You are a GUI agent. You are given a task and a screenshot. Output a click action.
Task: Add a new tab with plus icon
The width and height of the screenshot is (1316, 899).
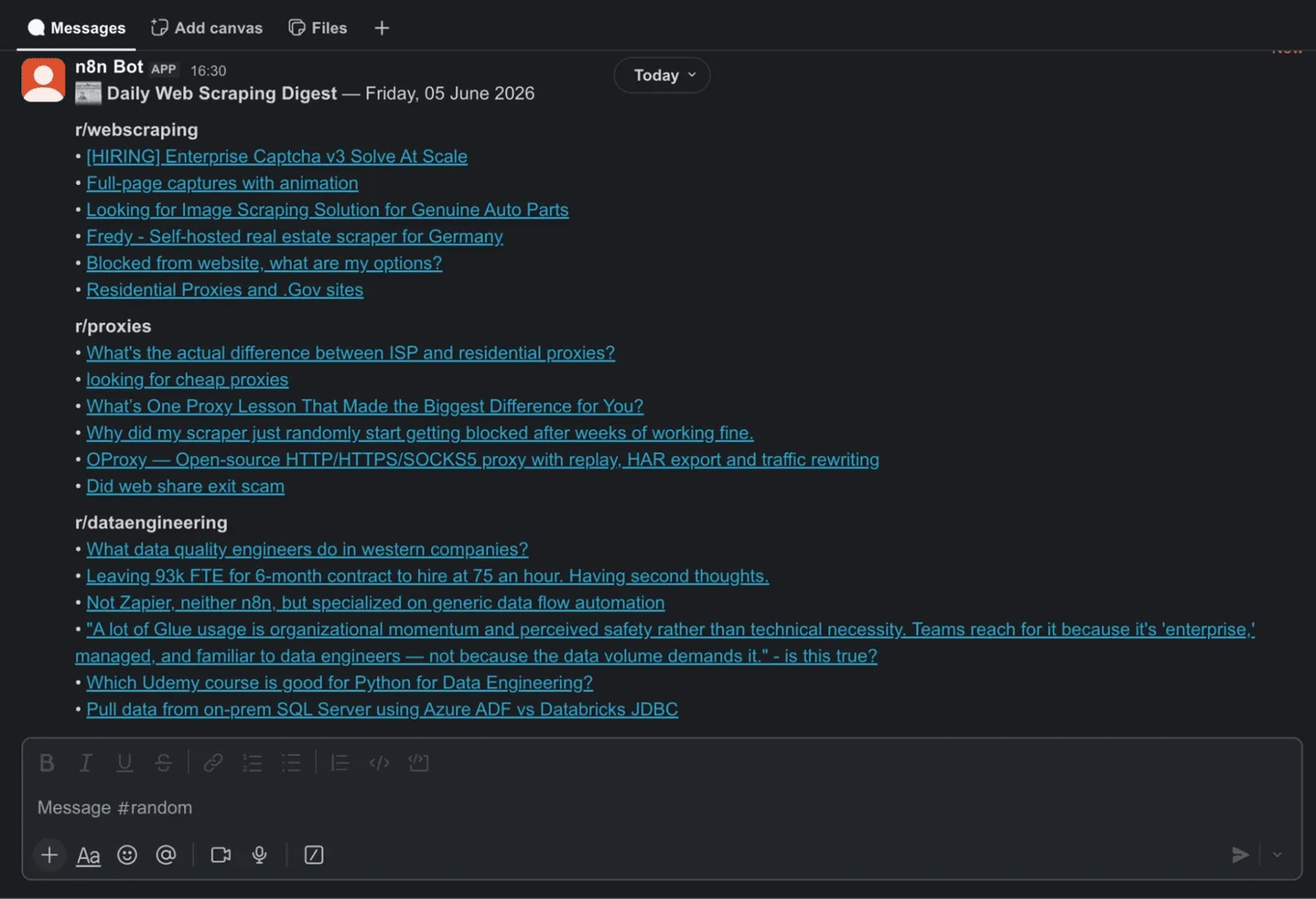coord(381,28)
